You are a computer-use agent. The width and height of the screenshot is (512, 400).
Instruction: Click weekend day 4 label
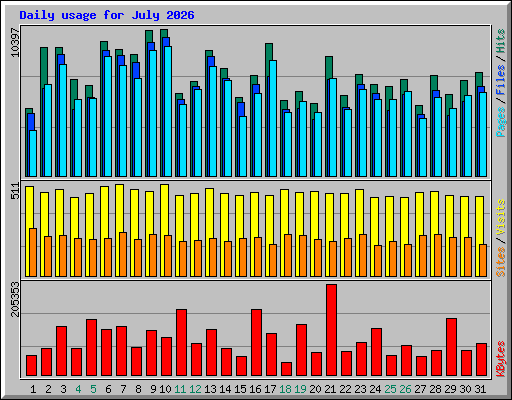coord(78,389)
